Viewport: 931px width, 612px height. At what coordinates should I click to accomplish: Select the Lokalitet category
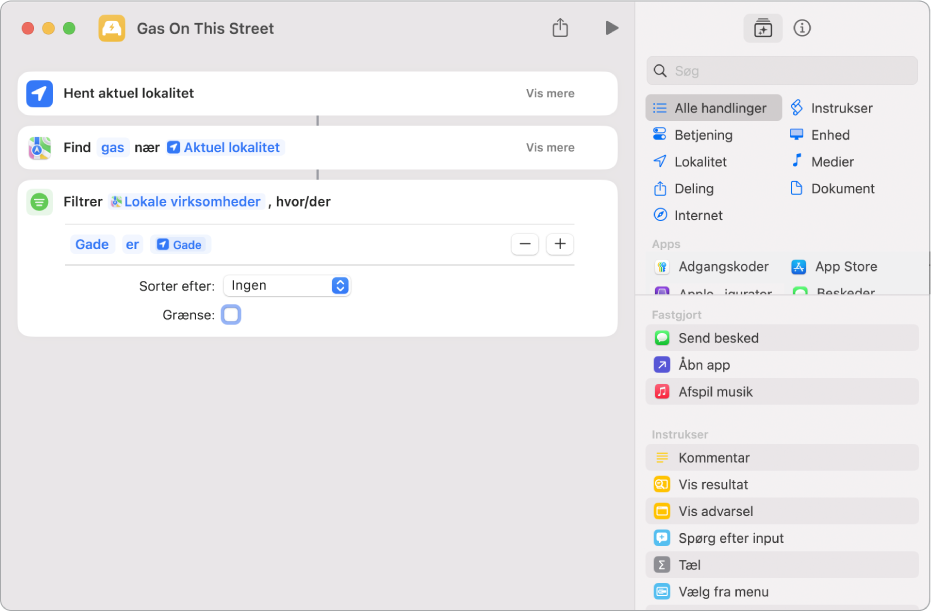690,161
